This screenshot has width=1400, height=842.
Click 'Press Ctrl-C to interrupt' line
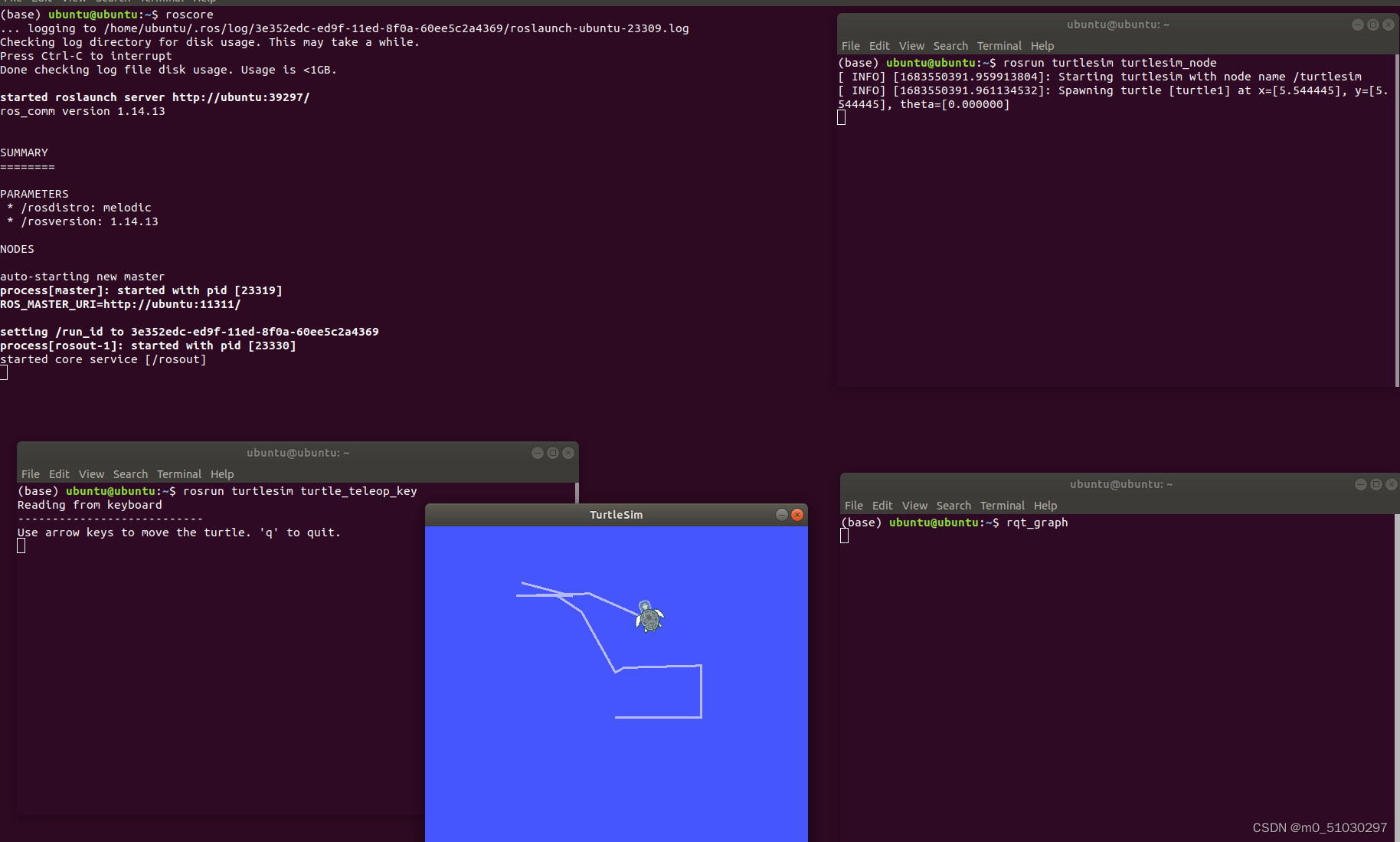(x=86, y=56)
